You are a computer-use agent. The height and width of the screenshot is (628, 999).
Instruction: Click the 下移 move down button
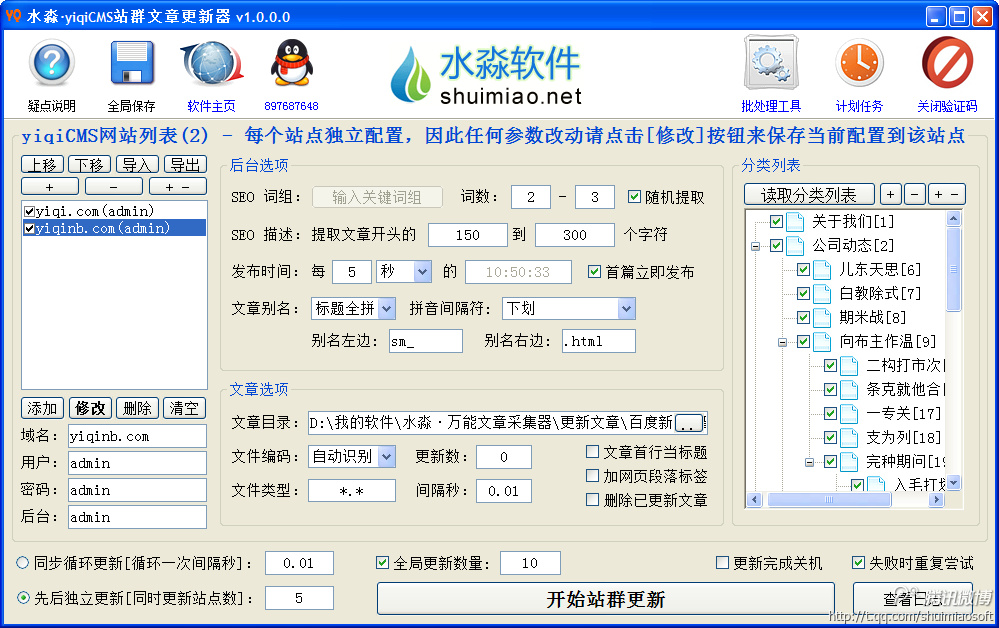[89, 165]
